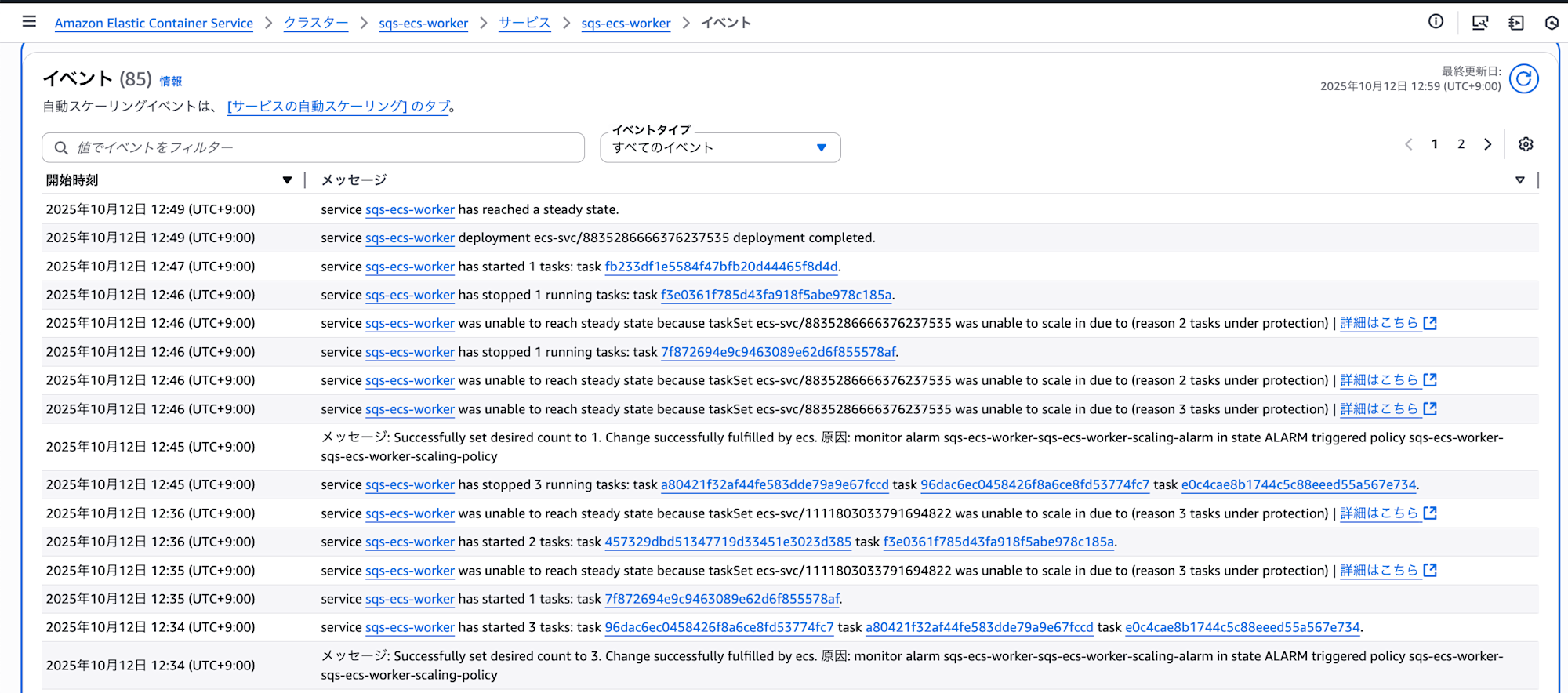Screen dimensions: 1568x693
Task: Click the info circle icon in header
Action: (x=1436, y=22)
